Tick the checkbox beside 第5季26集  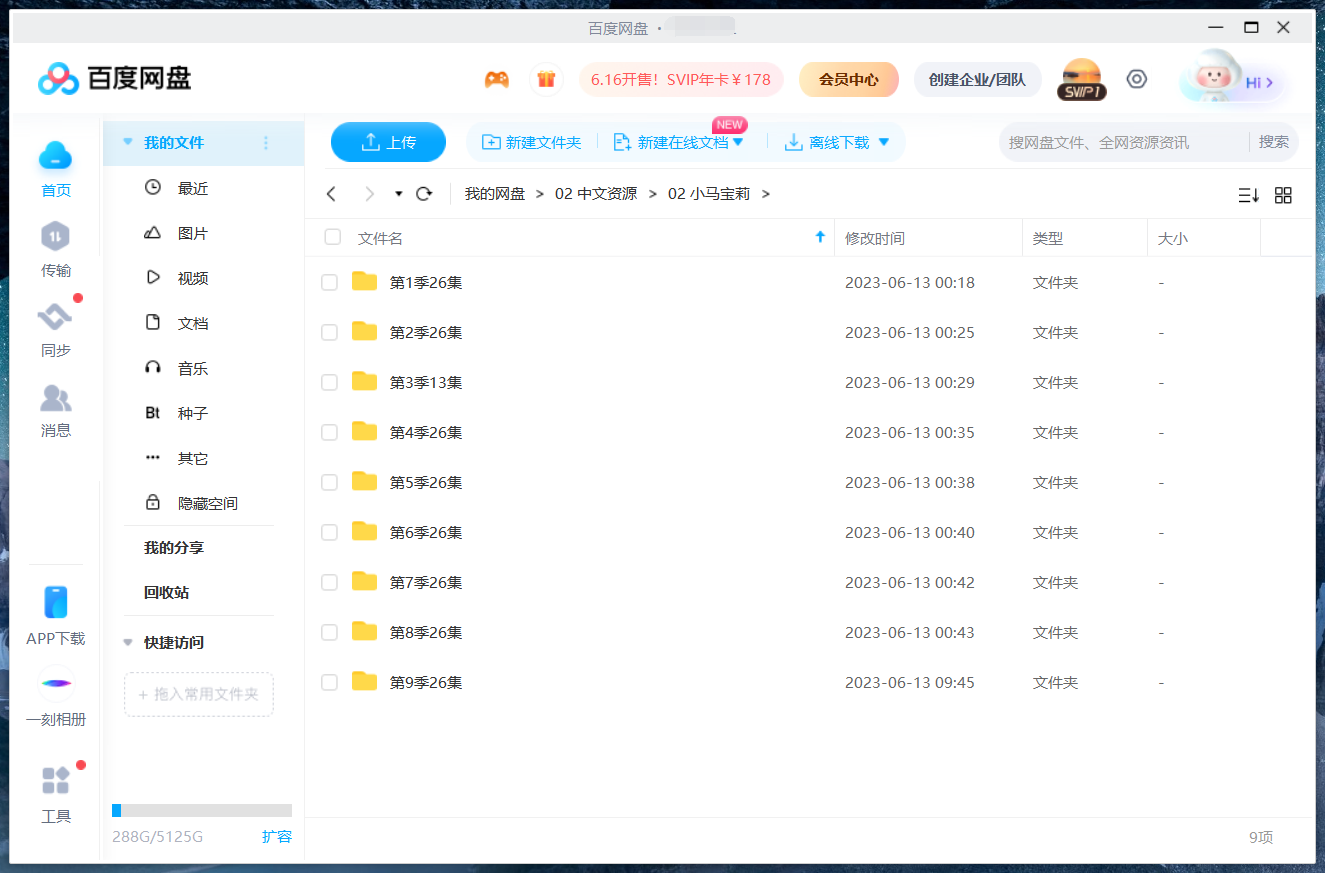[329, 483]
